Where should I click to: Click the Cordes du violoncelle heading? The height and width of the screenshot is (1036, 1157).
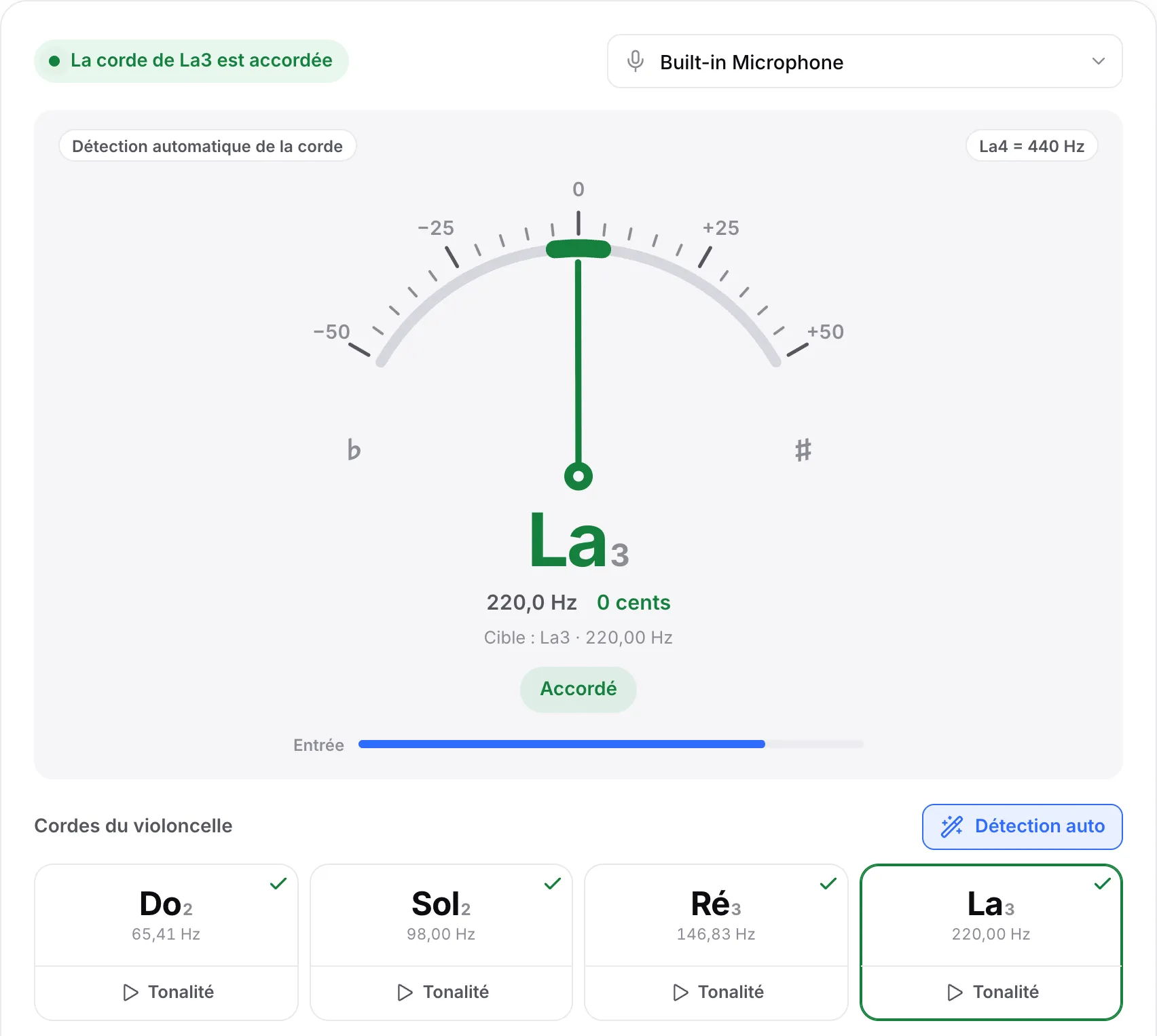click(133, 826)
